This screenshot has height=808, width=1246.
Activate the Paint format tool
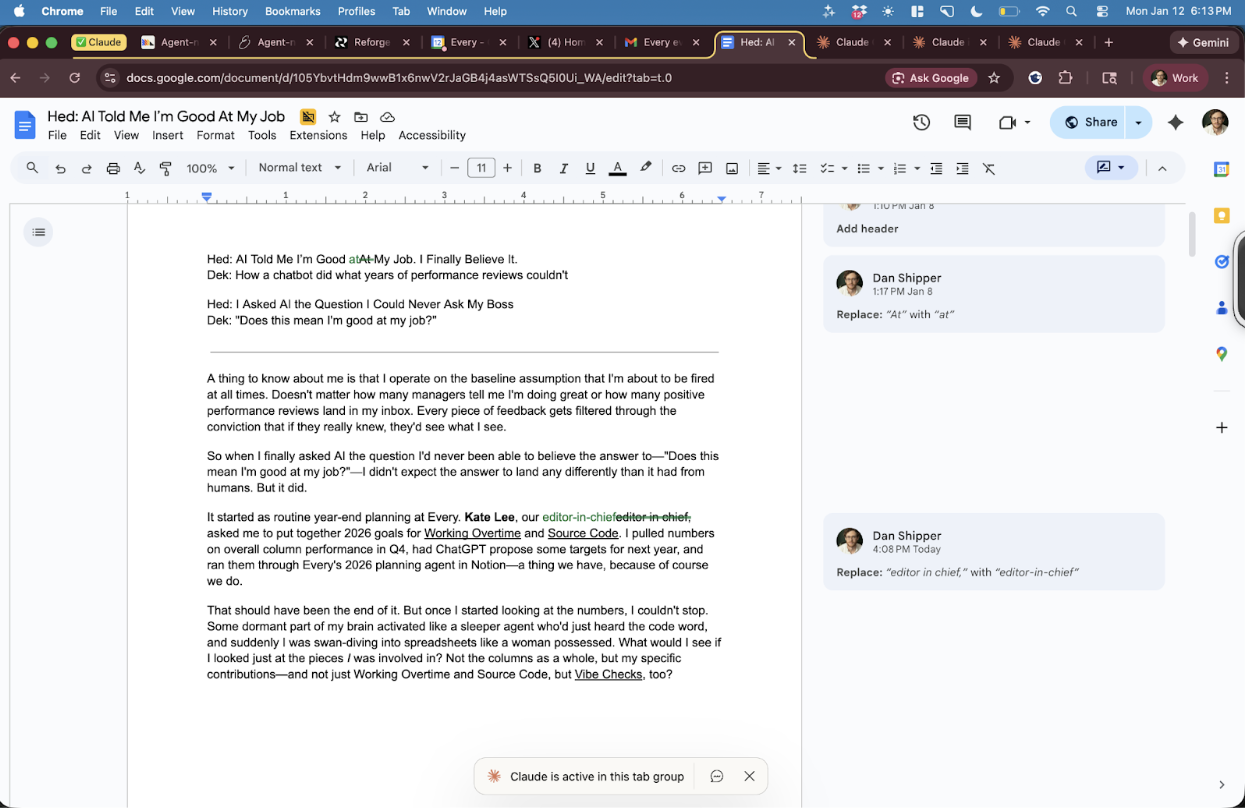pyautogui.click(x=166, y=168)
